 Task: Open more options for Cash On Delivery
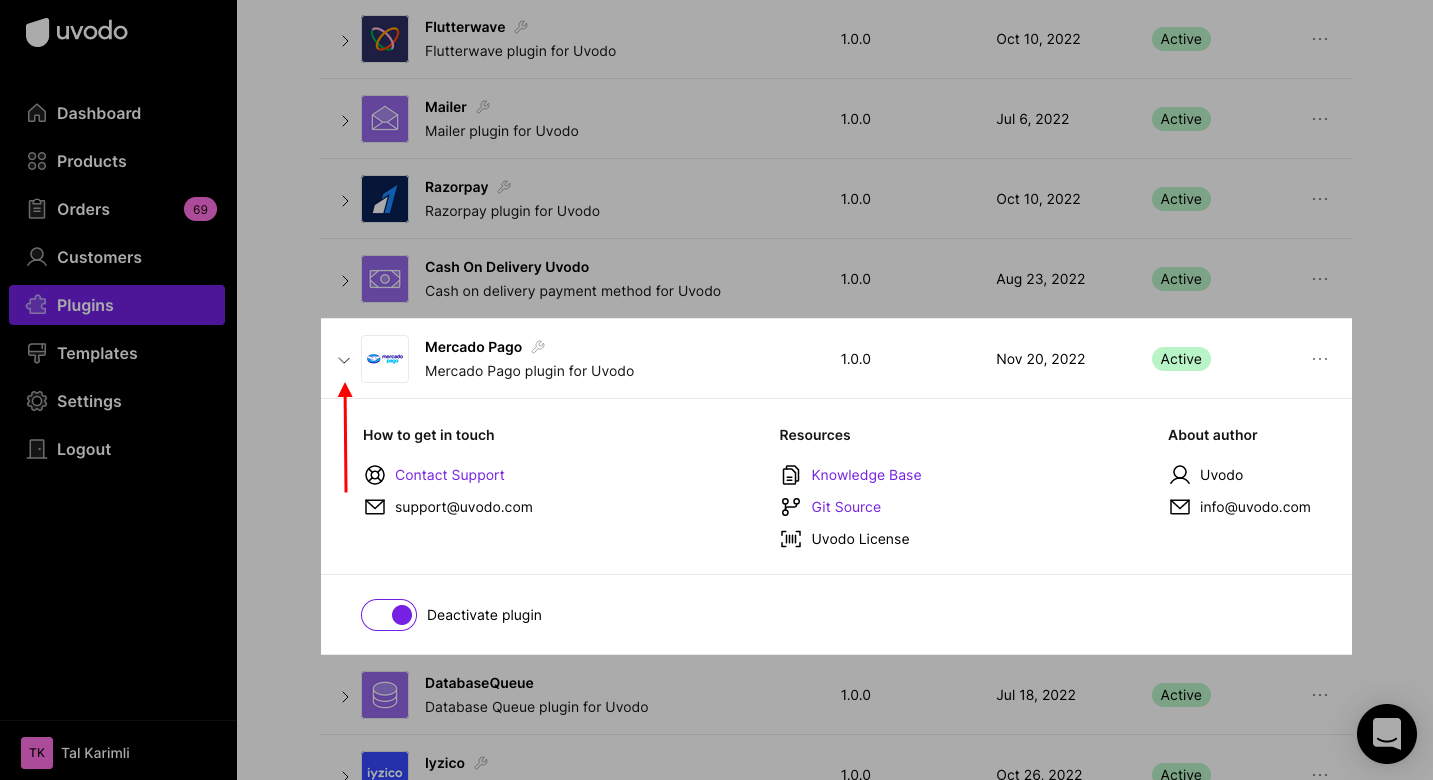pos(1320,279)
